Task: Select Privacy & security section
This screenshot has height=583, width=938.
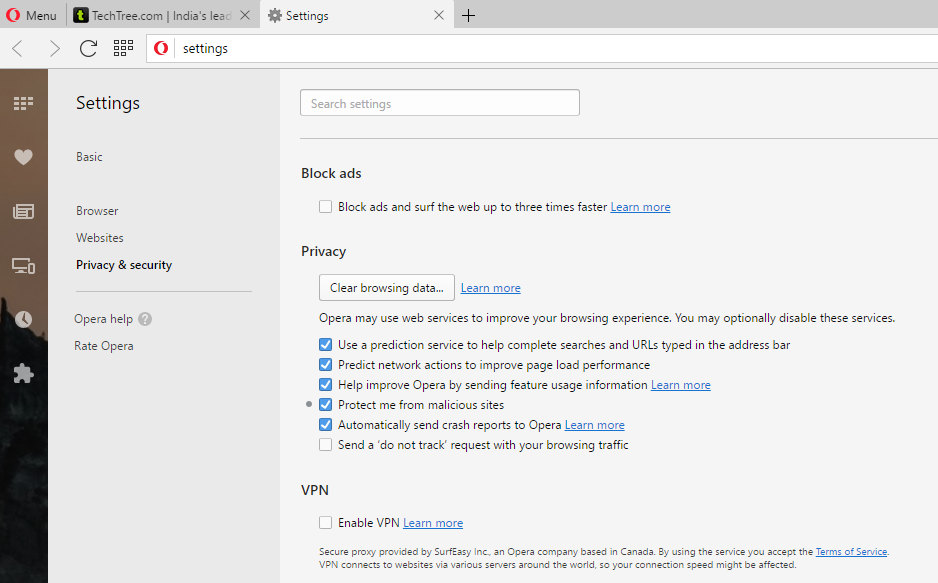Action: 124,265
